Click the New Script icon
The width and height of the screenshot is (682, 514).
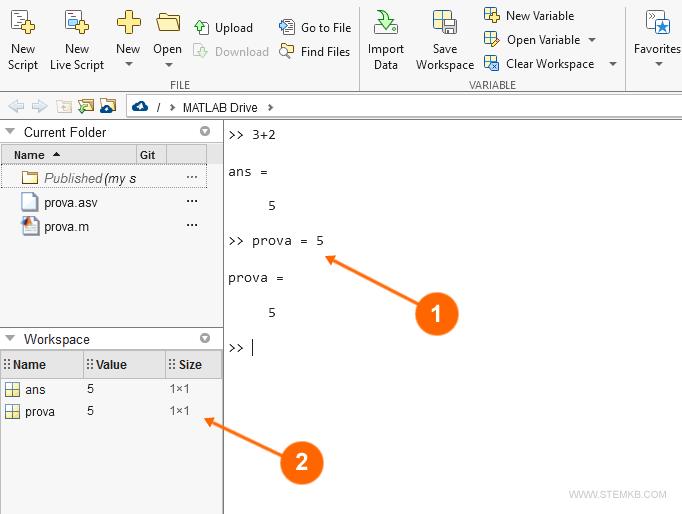(x=22, y=24)
